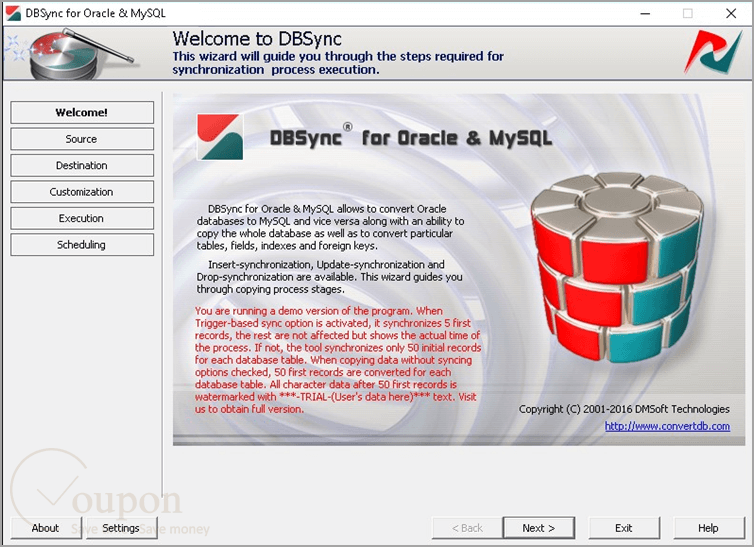Click the Next > button
The height and width of the screenshot is (547, 754).
click(x=539, y=528)
